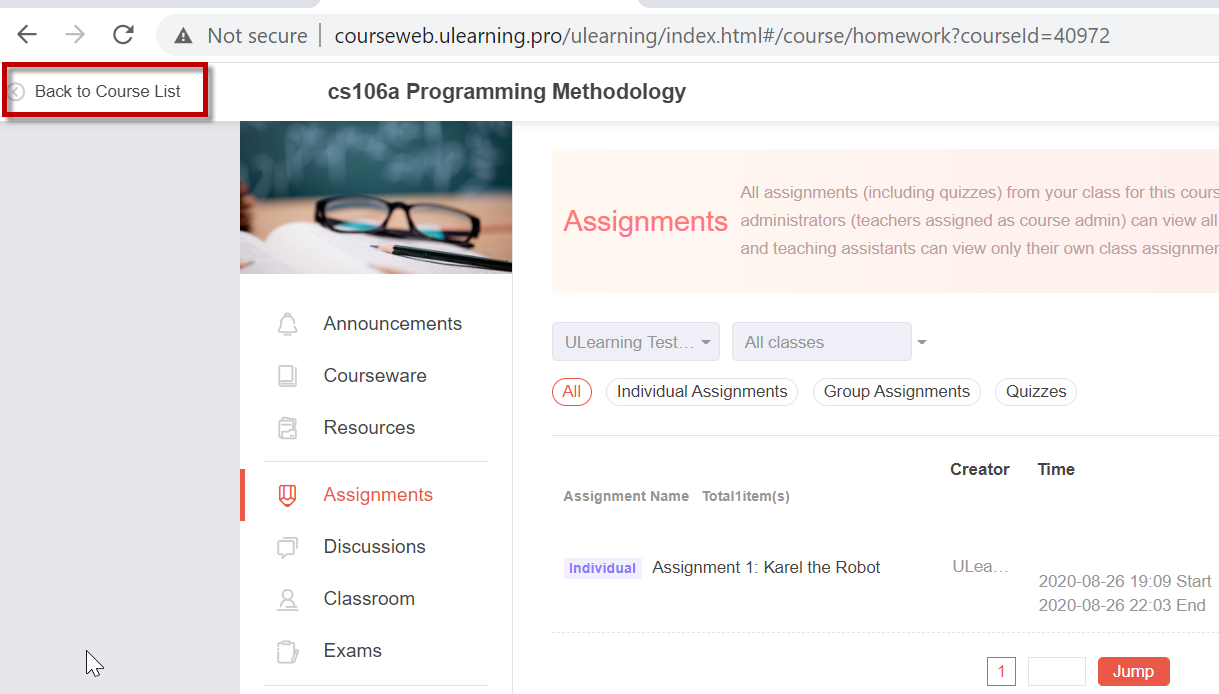Show only Quizzes filter
The width and height of the screenshot is (1219, 694).
coord(1036,392)
